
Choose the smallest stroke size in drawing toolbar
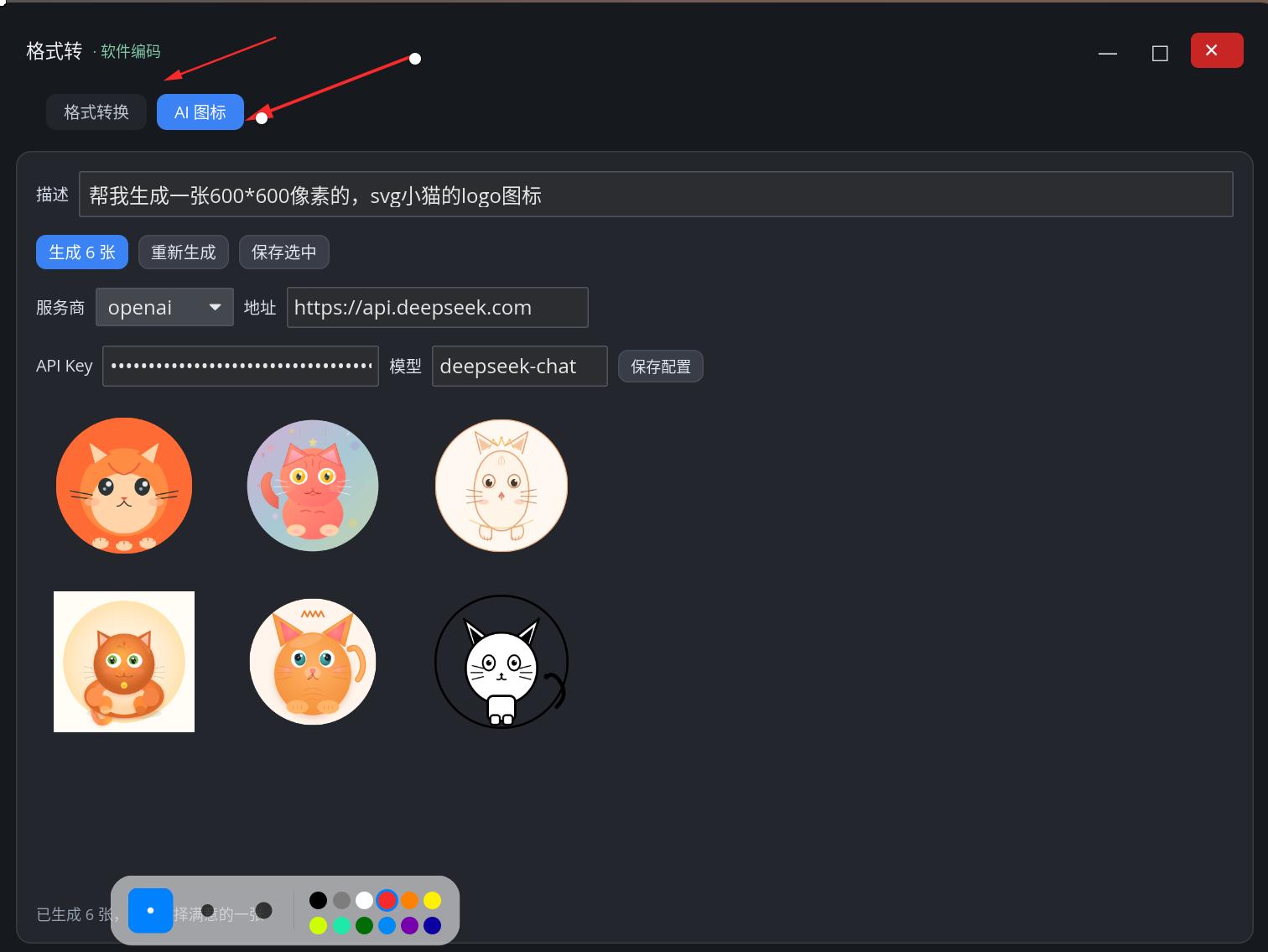coord(151,911)
